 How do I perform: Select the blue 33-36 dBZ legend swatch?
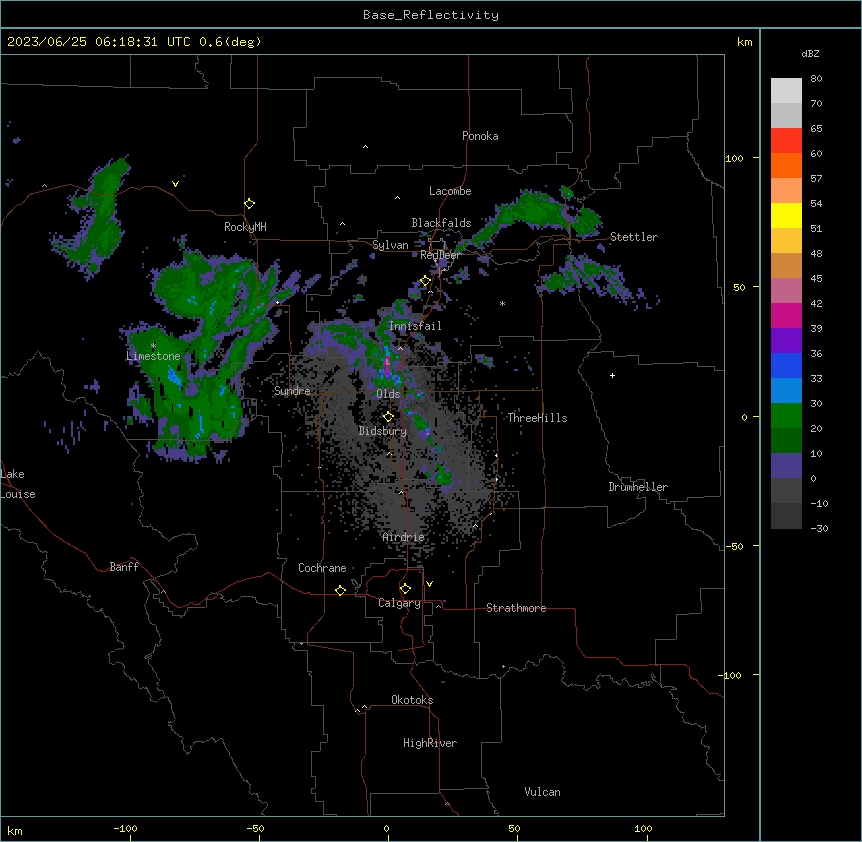coord(786,365)
